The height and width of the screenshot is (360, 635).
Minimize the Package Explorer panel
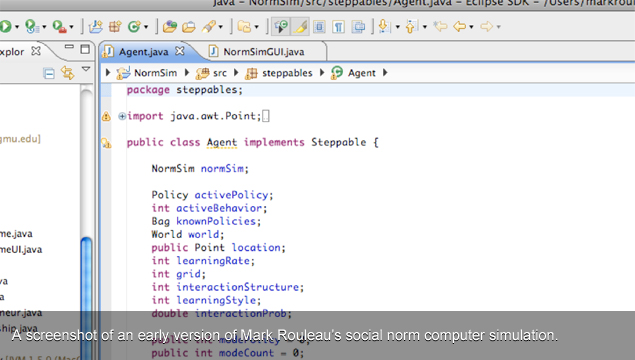pos(69,47)
